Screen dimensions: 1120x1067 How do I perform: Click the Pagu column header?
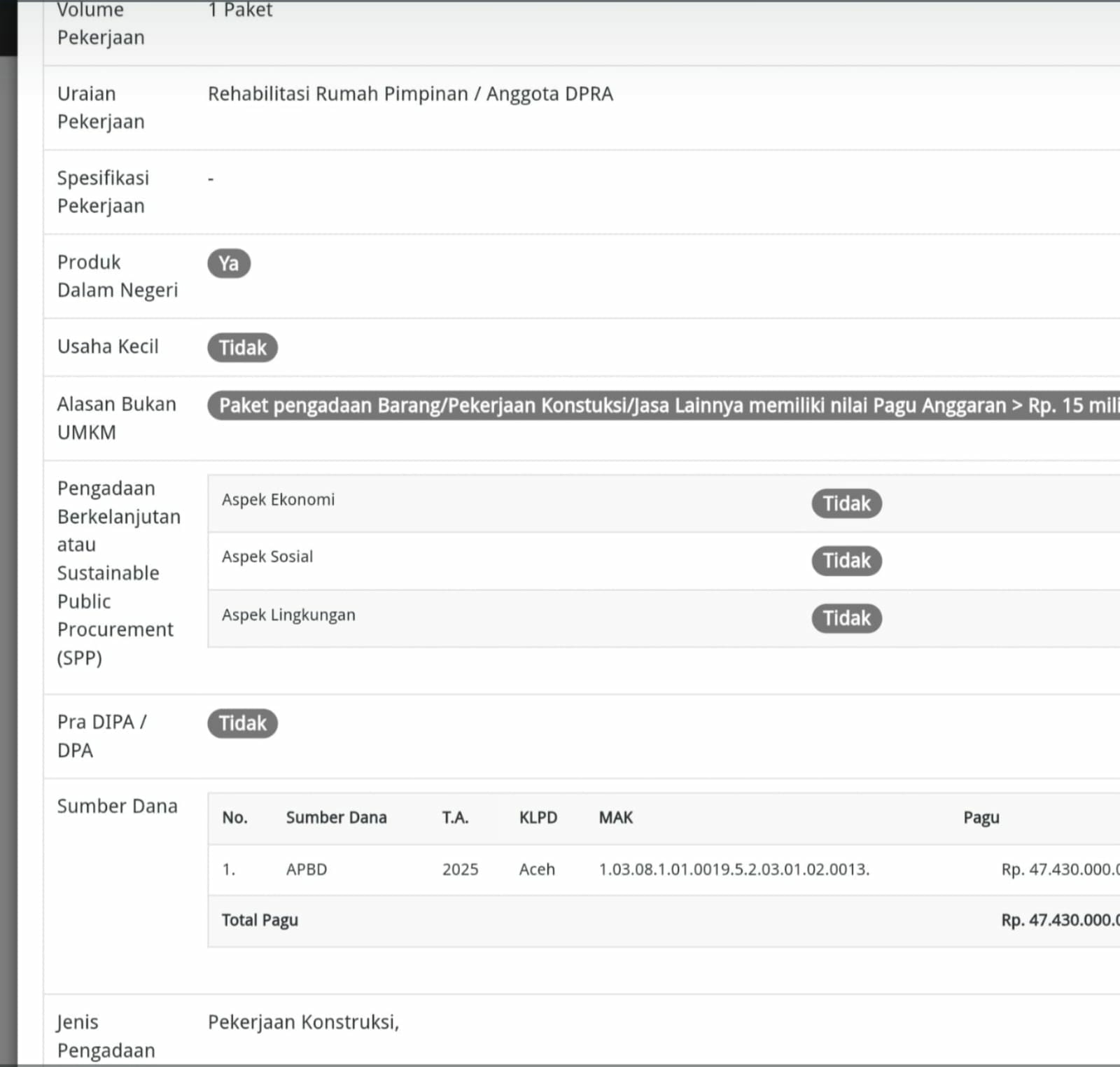981,817
